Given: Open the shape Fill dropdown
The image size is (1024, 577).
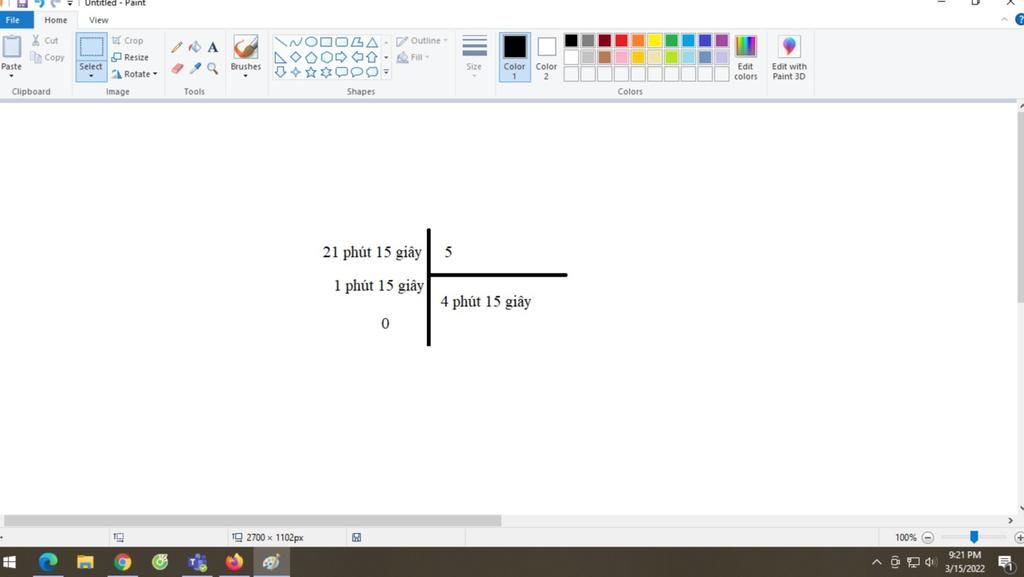Looking at the screenshot, I should [x=413, y=57].
